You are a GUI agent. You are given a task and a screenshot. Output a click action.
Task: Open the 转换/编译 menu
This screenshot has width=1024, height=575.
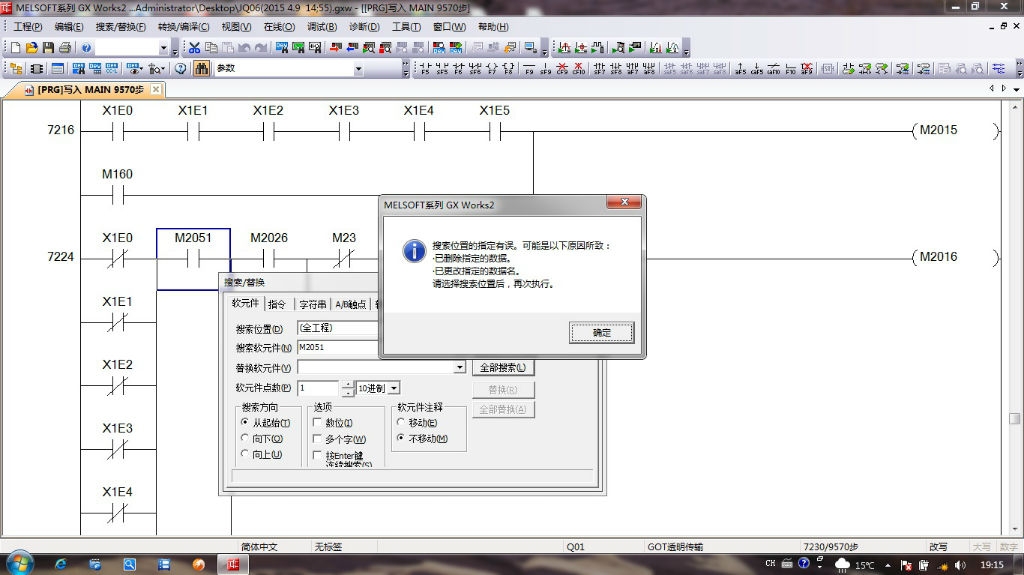184,27
